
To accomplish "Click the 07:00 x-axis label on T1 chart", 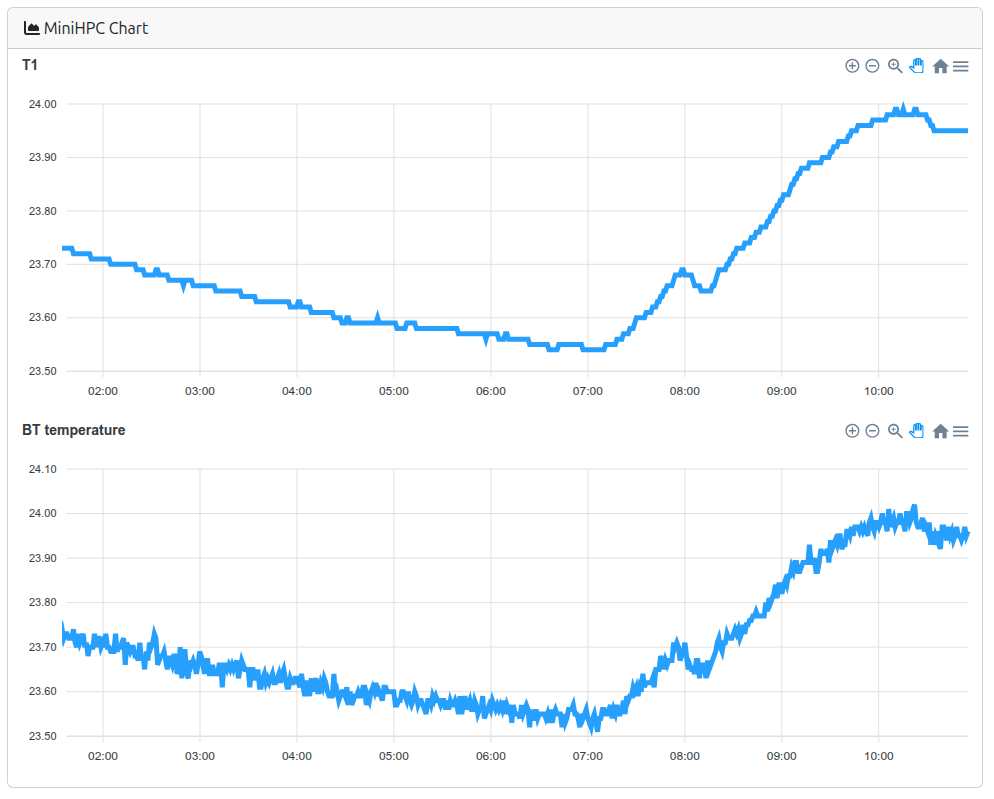I will click(x=587, y=391).
